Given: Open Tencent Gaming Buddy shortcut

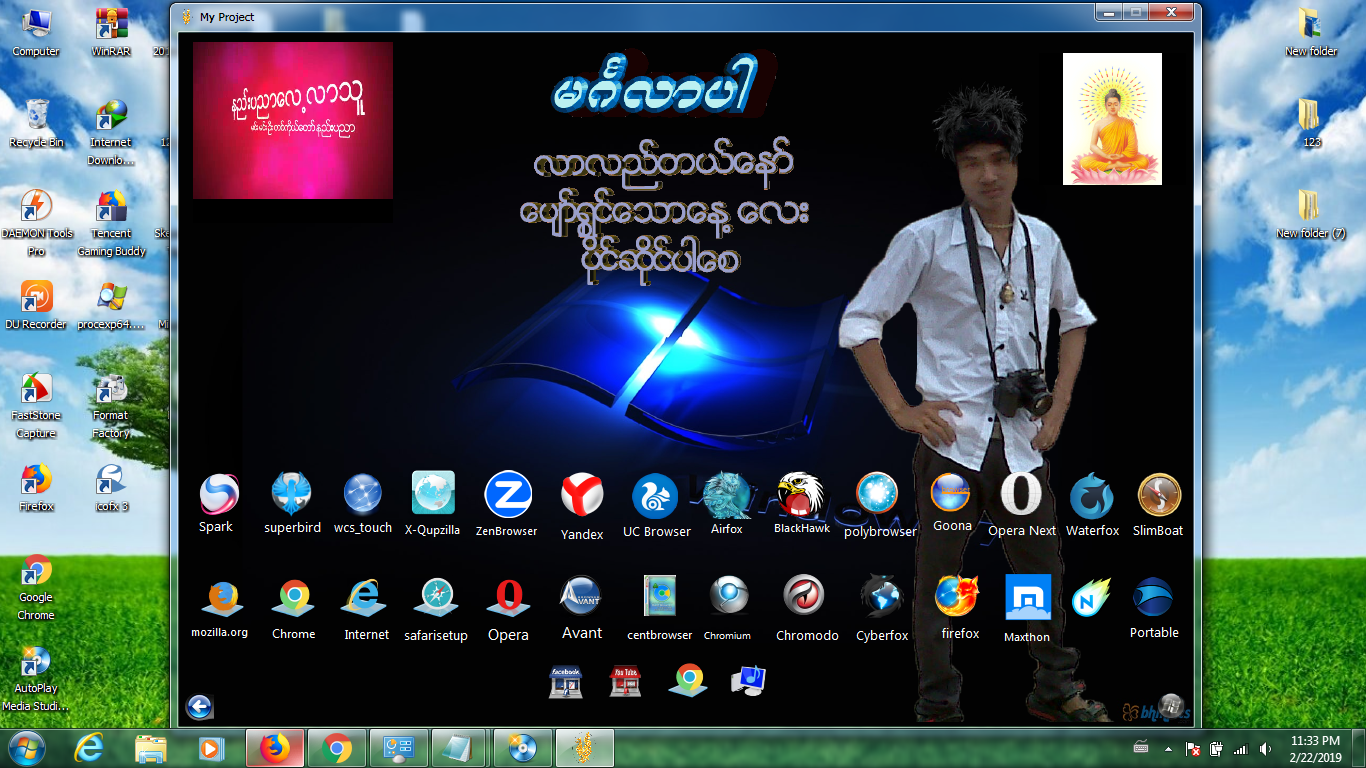Looking at the screenshot, I should 111,223.
